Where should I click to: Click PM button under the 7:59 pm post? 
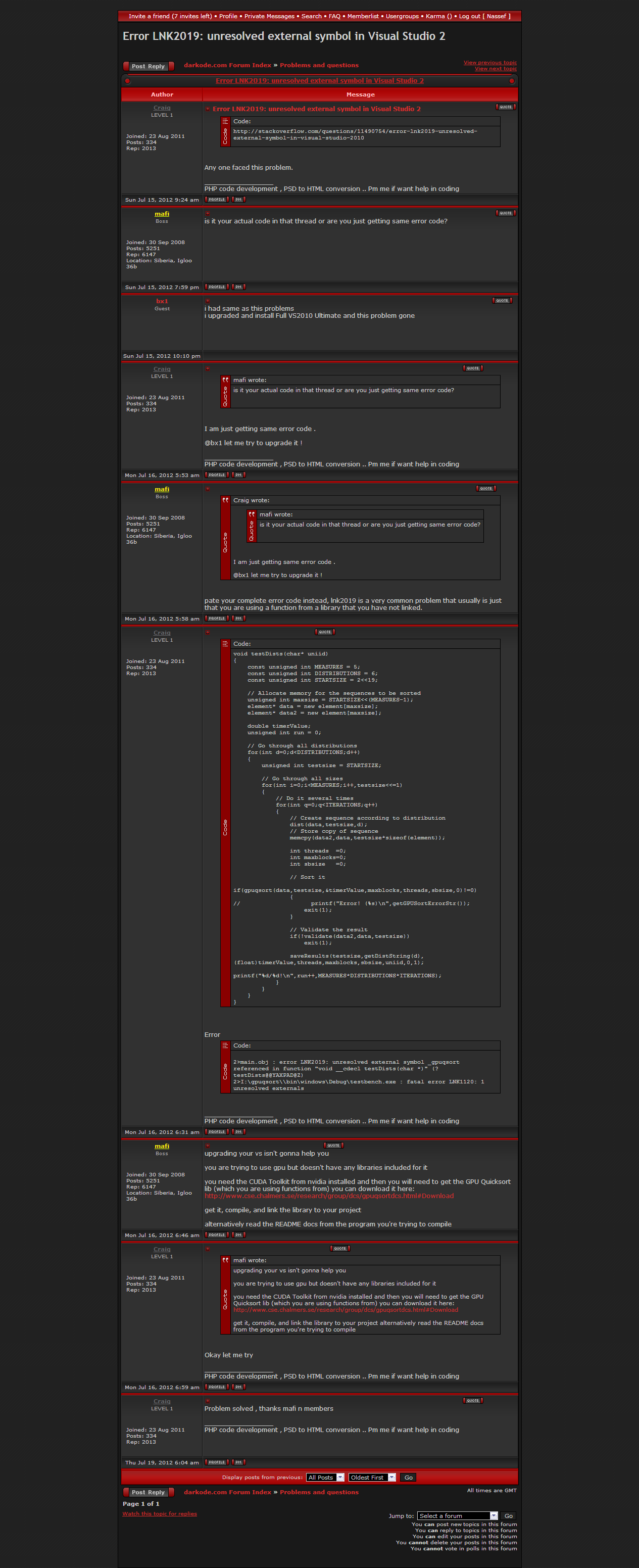click(x=238, y=288)
